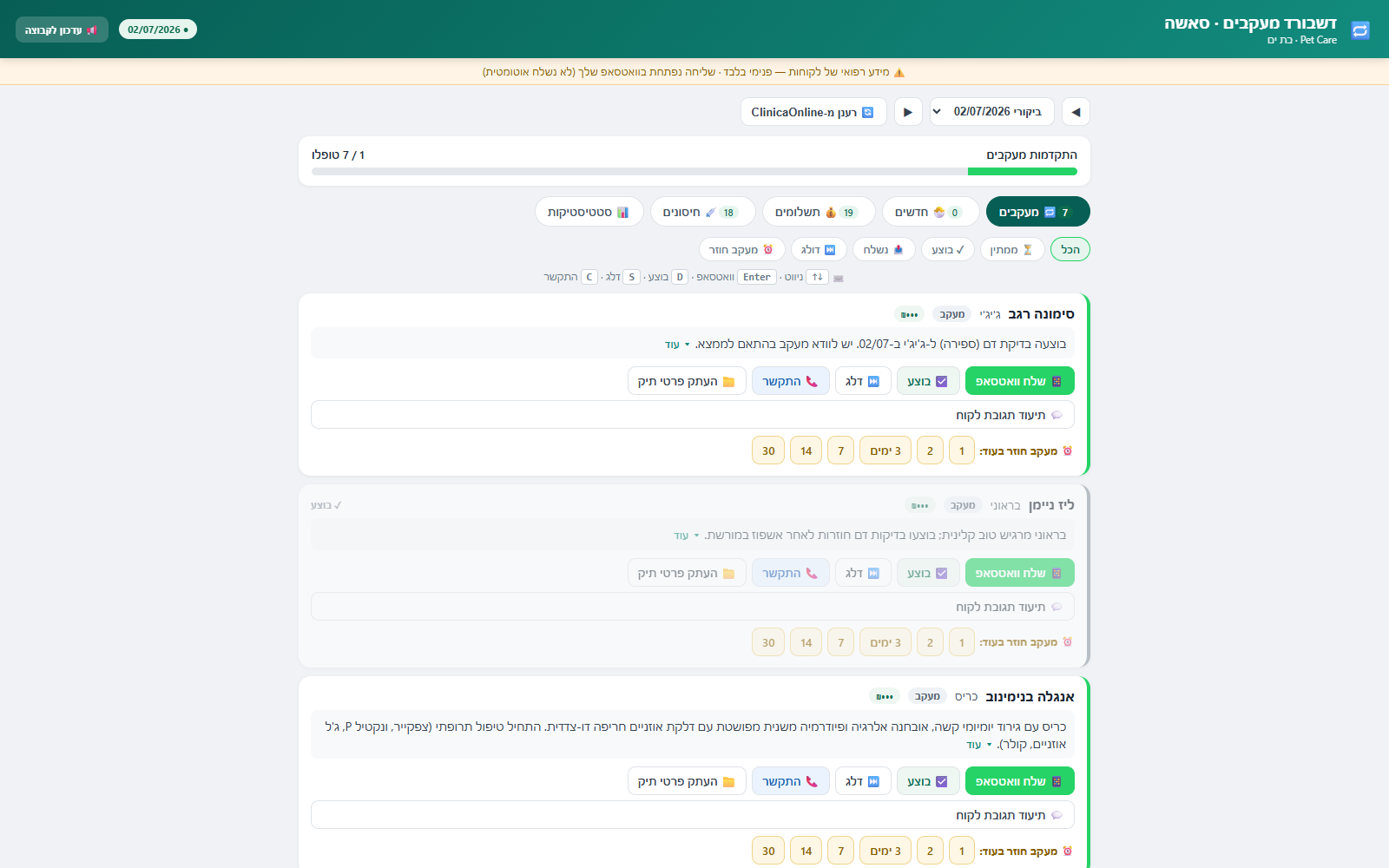Screen dimensions: 1389x868
Task: Copy file details folder button, first card
Action: point(687,381)
